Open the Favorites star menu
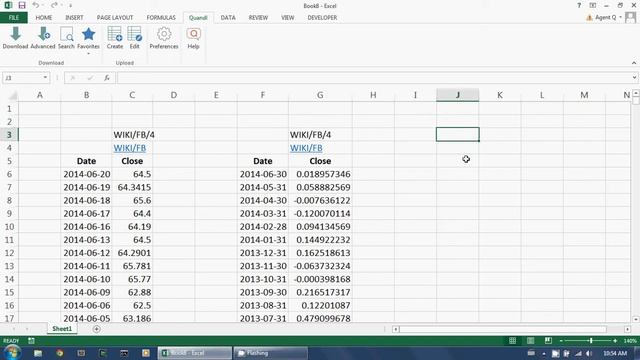Screen dimensions: 640x360 (x=88, y=39)
